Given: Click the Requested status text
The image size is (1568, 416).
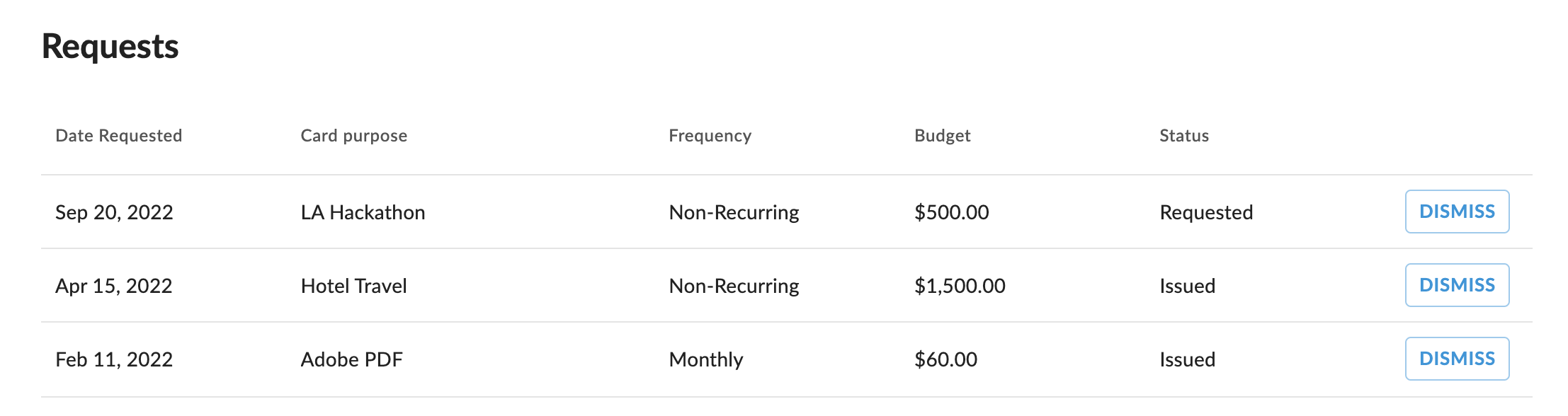Looking at the screenshot, I should 1205,212.
